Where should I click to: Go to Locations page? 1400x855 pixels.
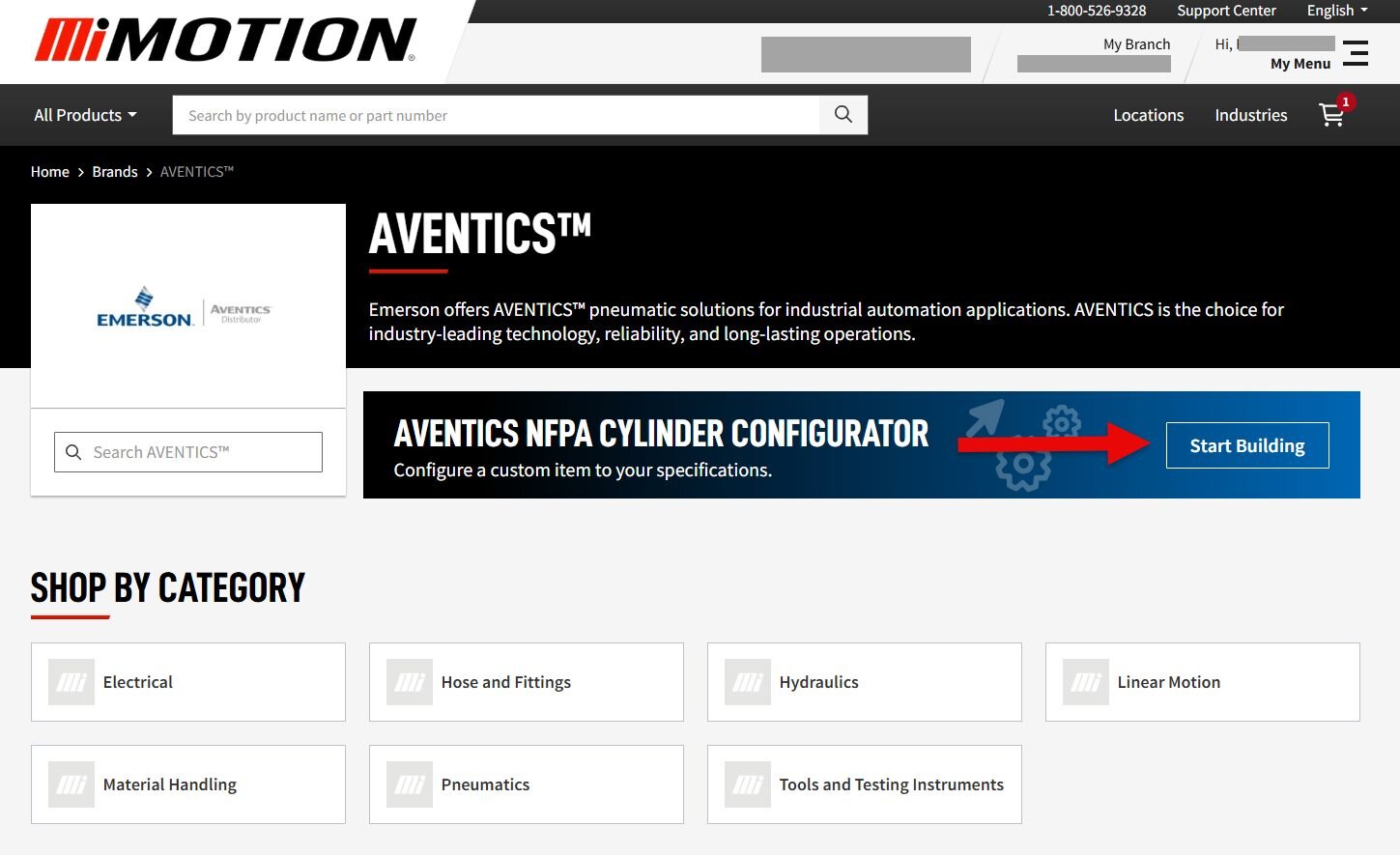coord(1148,115)
